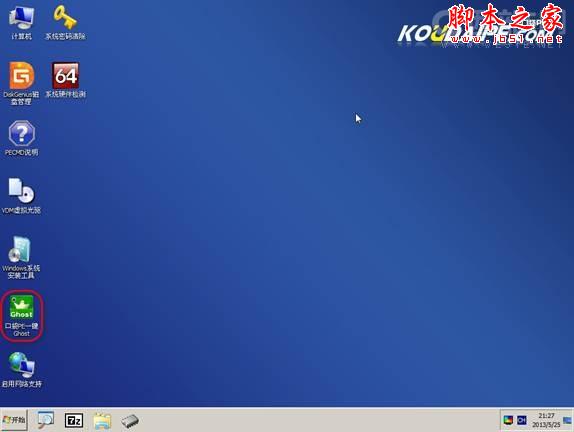Open the clock showing 21:27
The width and height of the screenshot is (574, 432).
coord(546,420)
